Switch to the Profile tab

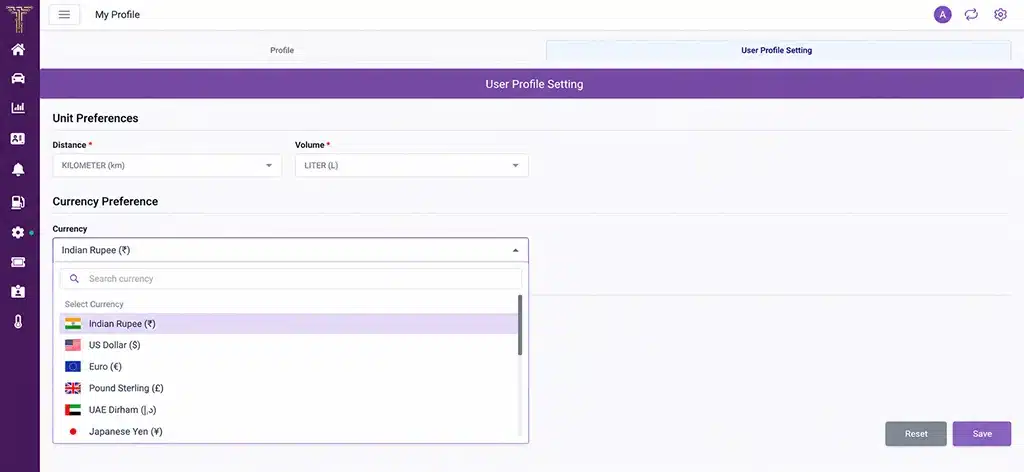tap(282, 50)
